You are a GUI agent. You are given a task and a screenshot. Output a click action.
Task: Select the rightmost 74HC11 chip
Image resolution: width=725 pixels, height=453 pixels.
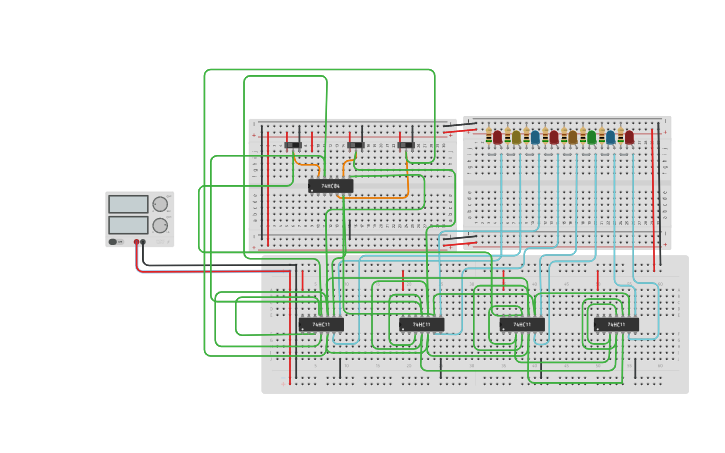tap(616, 324)
